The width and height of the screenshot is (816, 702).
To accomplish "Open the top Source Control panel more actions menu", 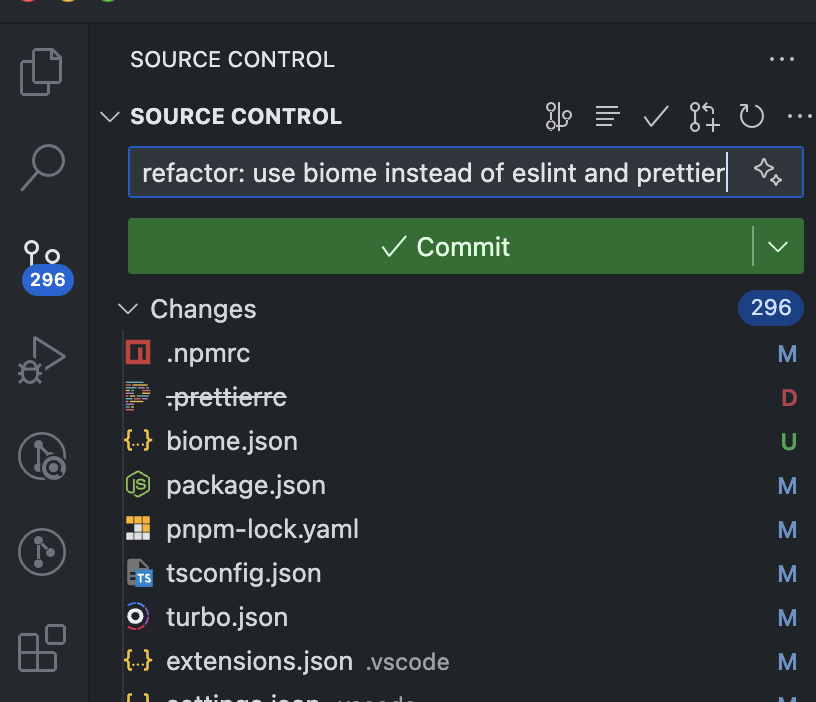I will click(x=781, y=60).
